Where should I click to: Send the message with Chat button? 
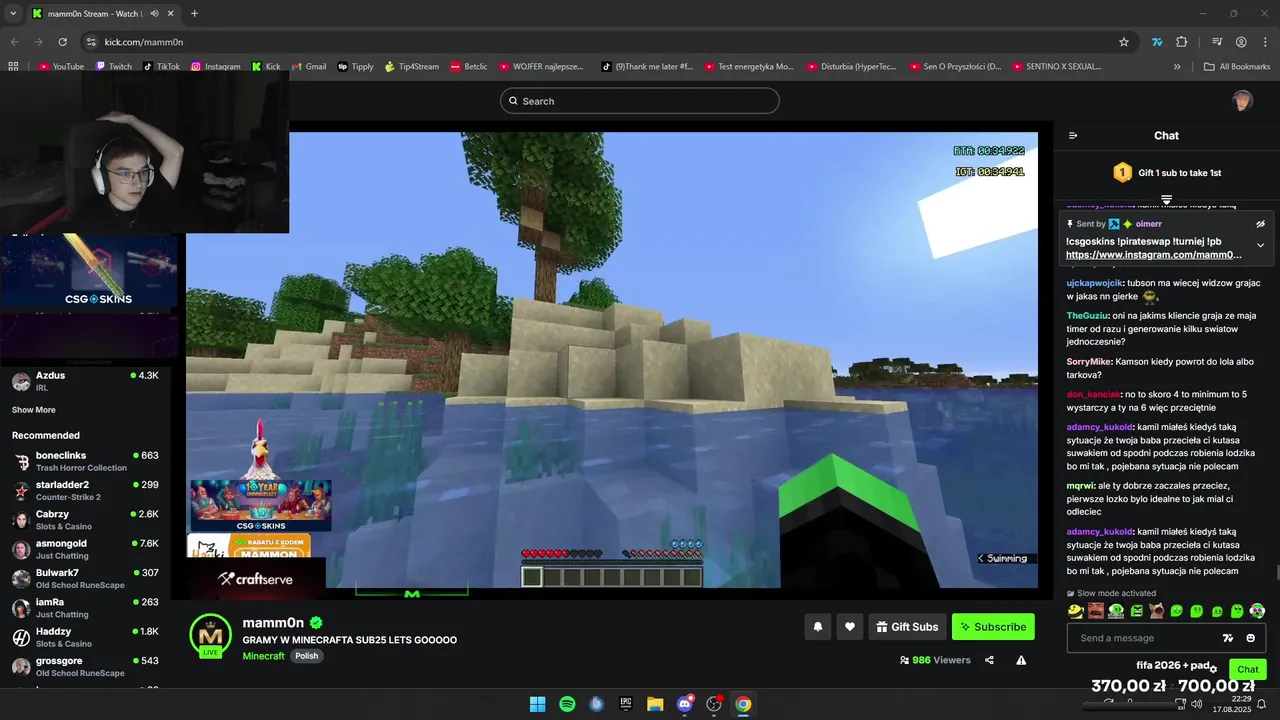coord(1248,669)
